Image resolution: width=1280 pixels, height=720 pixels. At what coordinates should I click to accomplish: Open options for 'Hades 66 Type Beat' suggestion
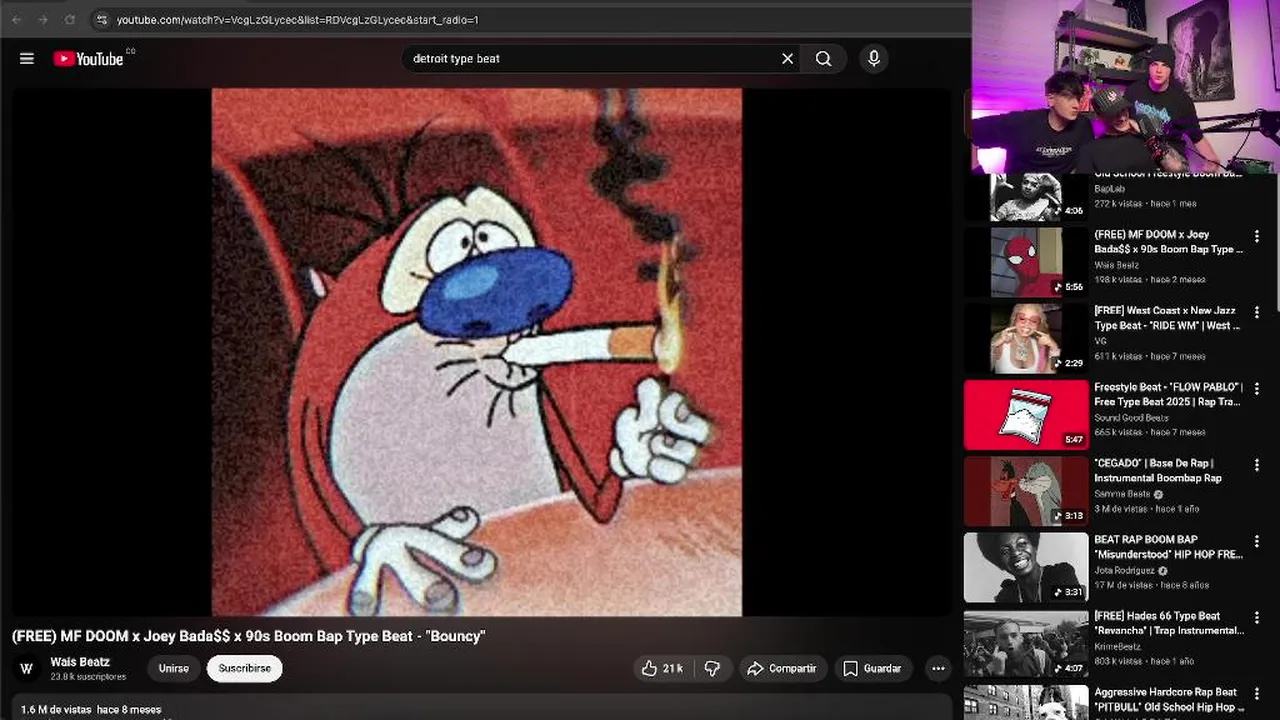1257,617
